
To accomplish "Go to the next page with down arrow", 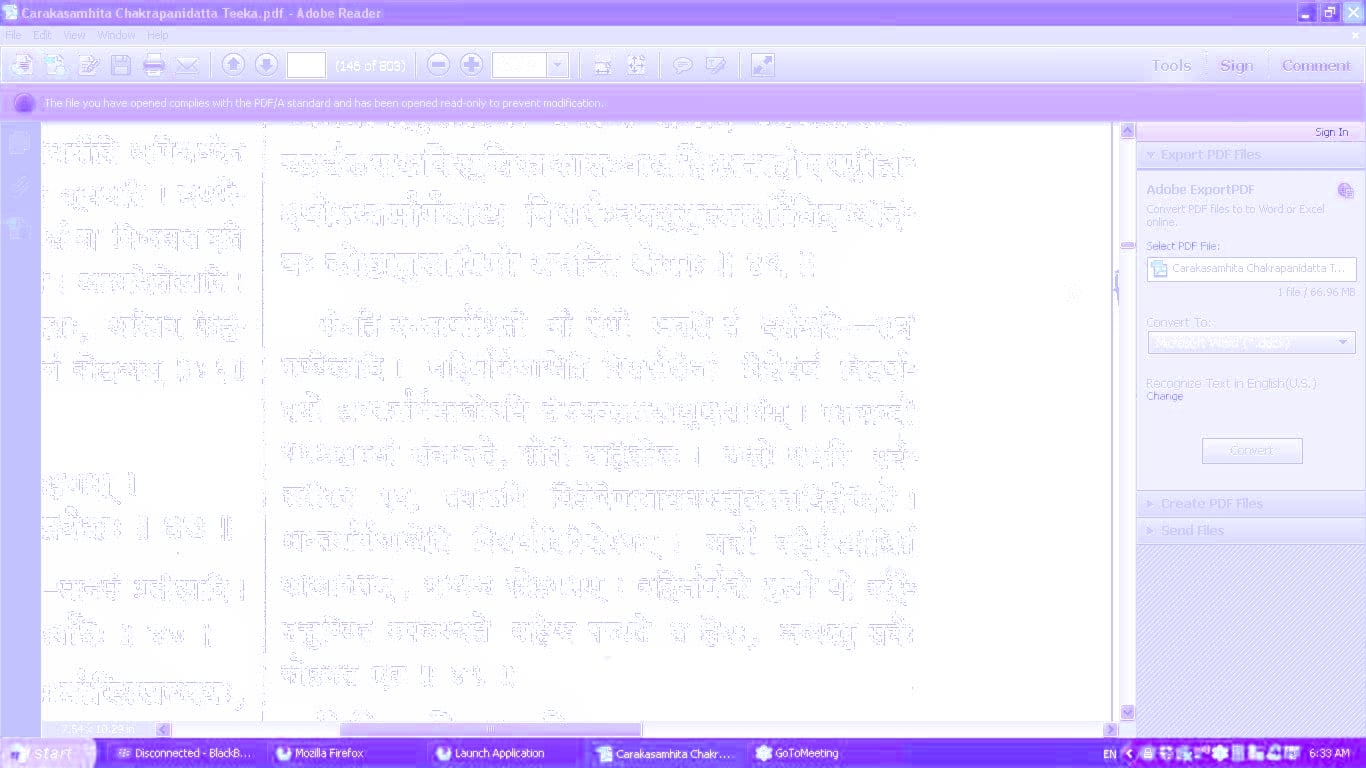I will click(266, 65).
